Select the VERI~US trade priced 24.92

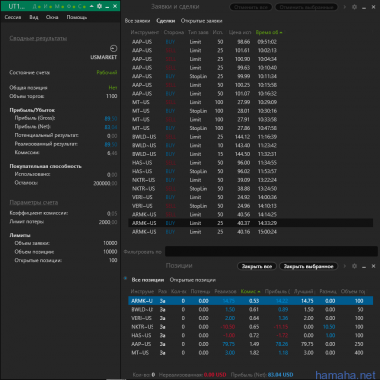250,197
